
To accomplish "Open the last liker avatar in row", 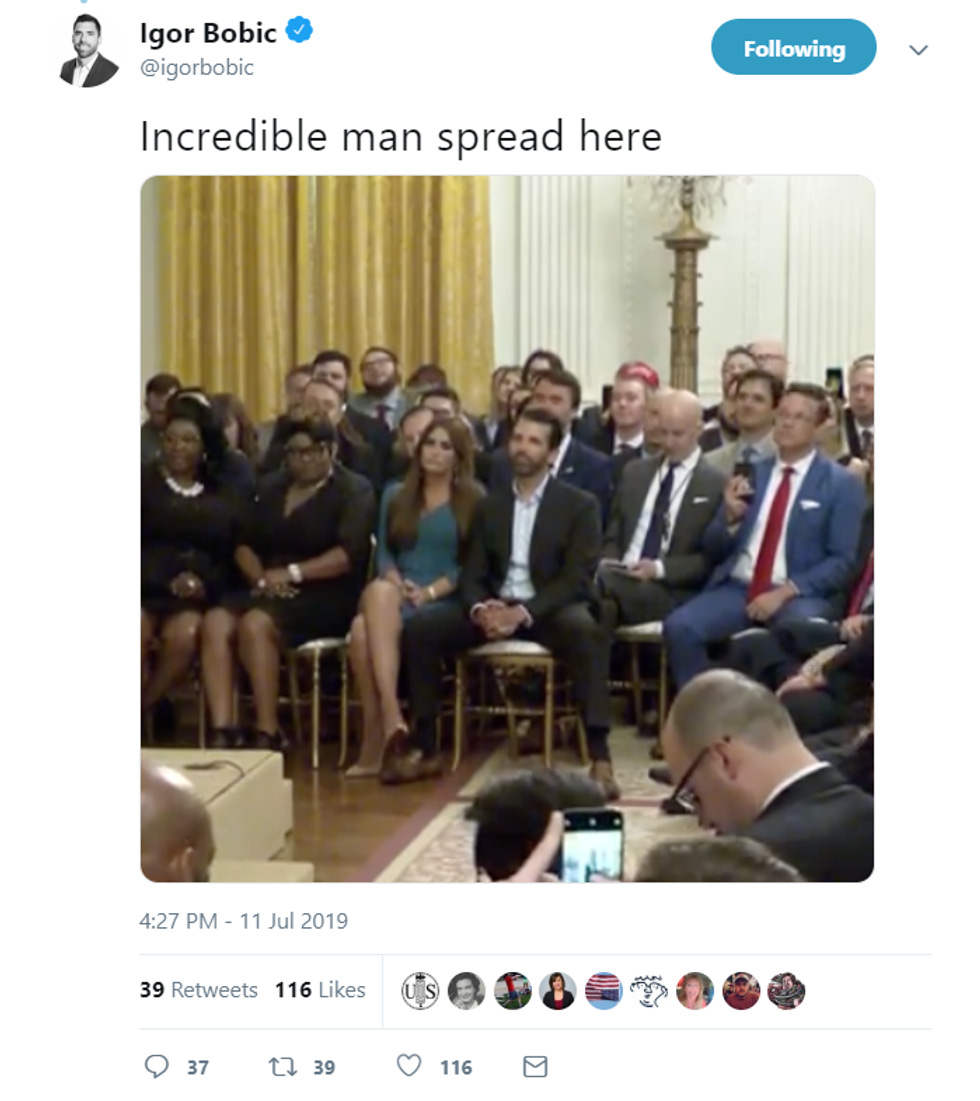I will [786, 991].
